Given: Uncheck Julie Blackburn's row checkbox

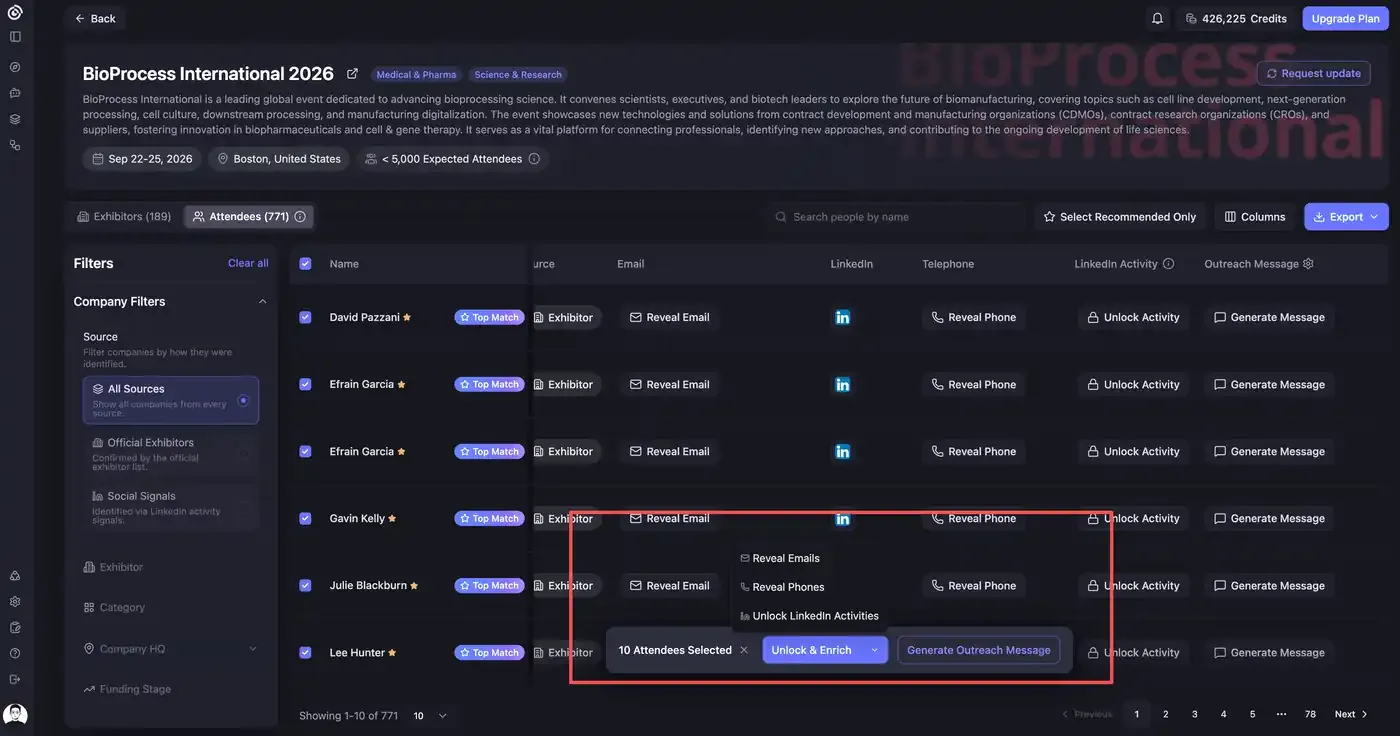Looking at the screenshot, I should pyautogui.click(x=305, y=586).
